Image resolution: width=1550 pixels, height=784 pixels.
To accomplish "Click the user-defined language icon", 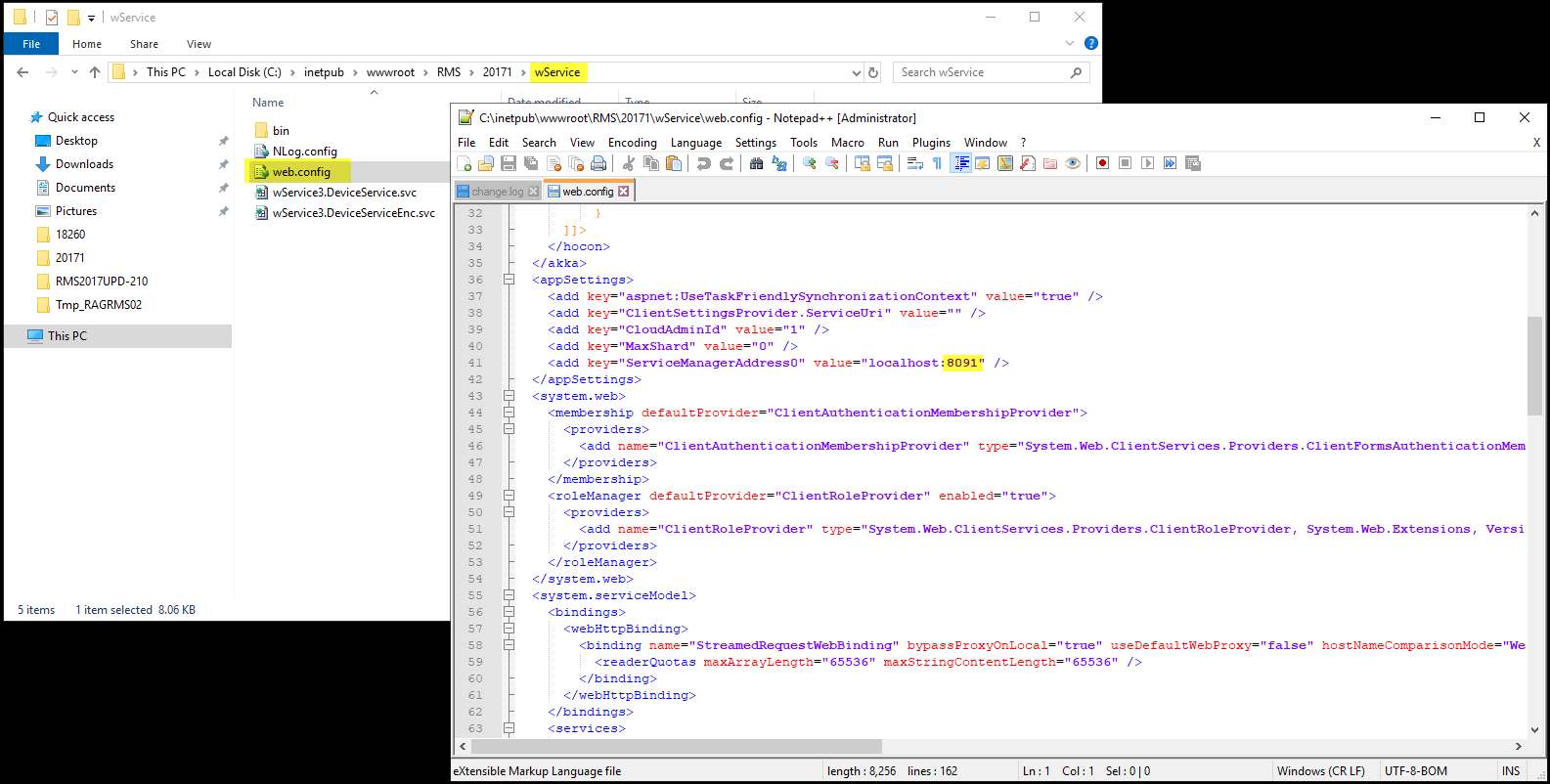I will click(x=983, y=163).
